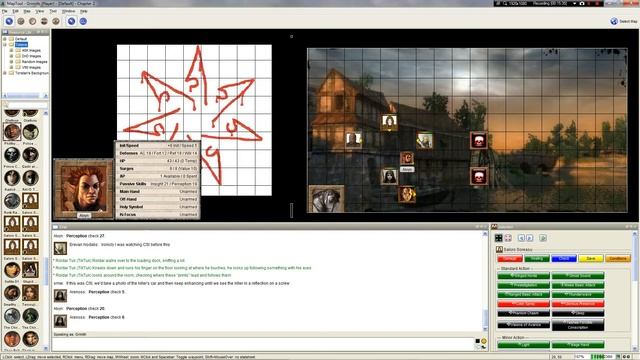The height and width of the screenshot is (360, 640).
Task: Click the second round toolbar tool icon
Action: (21, 21)
